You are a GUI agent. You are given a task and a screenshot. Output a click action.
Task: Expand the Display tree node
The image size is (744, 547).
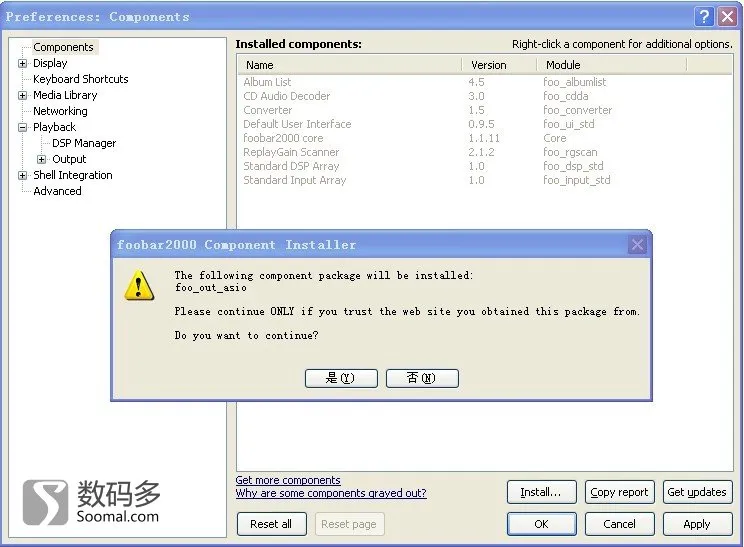click(x=22, y=63)
